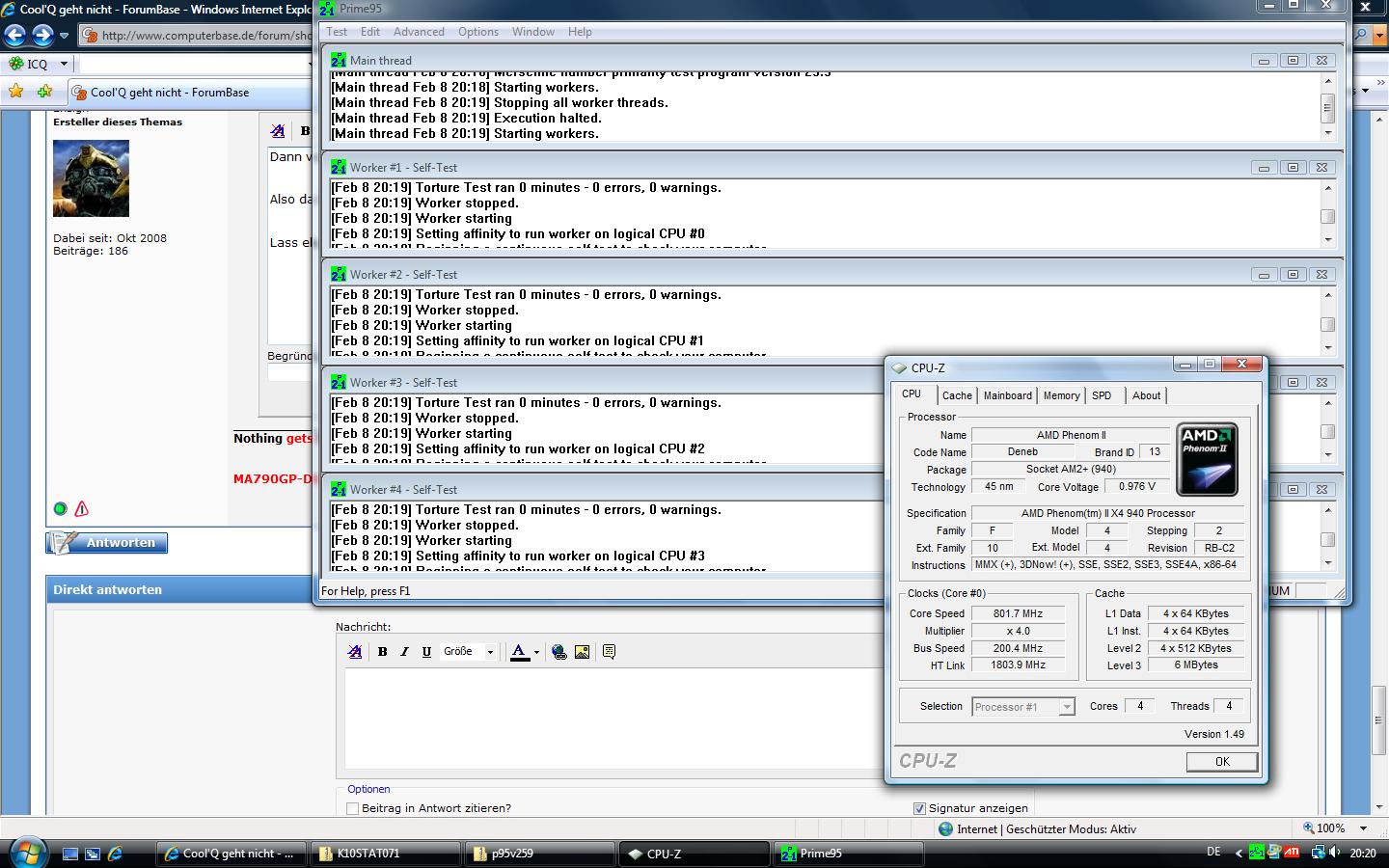Switch to the Memory tab in CPU-Z

pyautogui.click(x=1061, y=395)
